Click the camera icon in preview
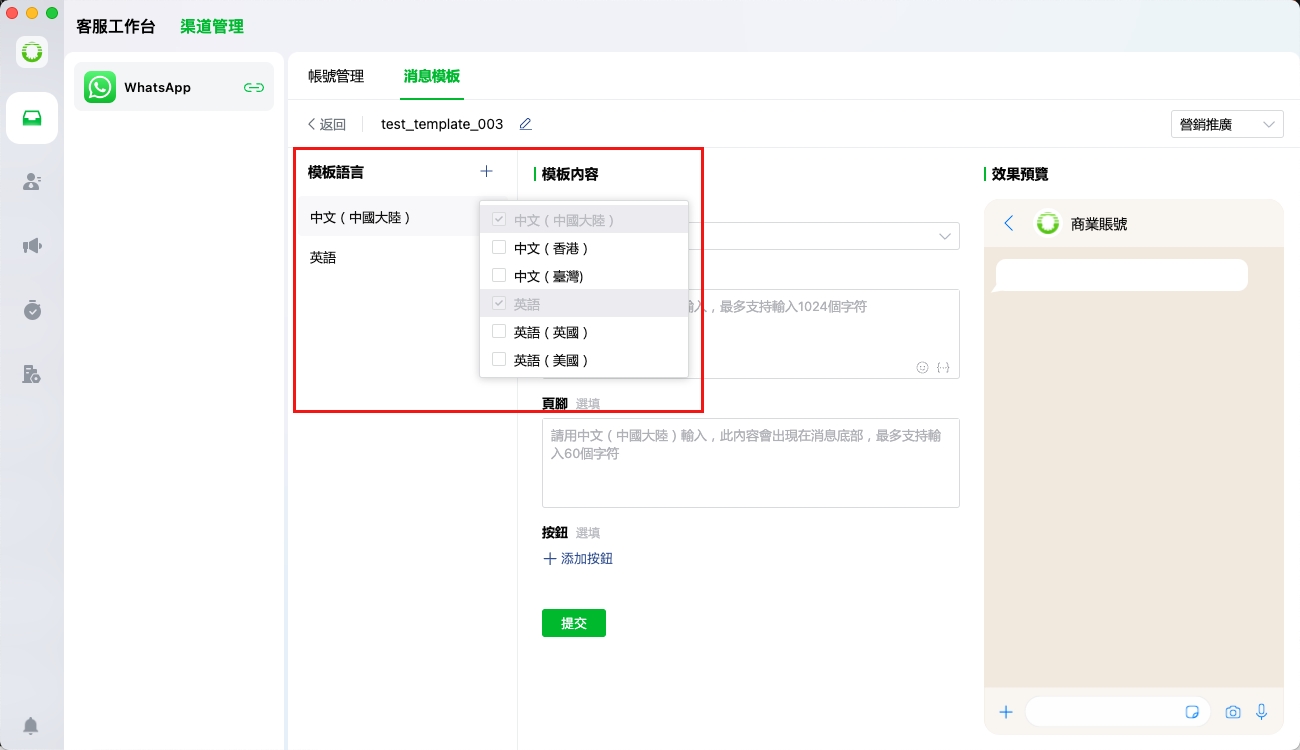 [1233, 712]
